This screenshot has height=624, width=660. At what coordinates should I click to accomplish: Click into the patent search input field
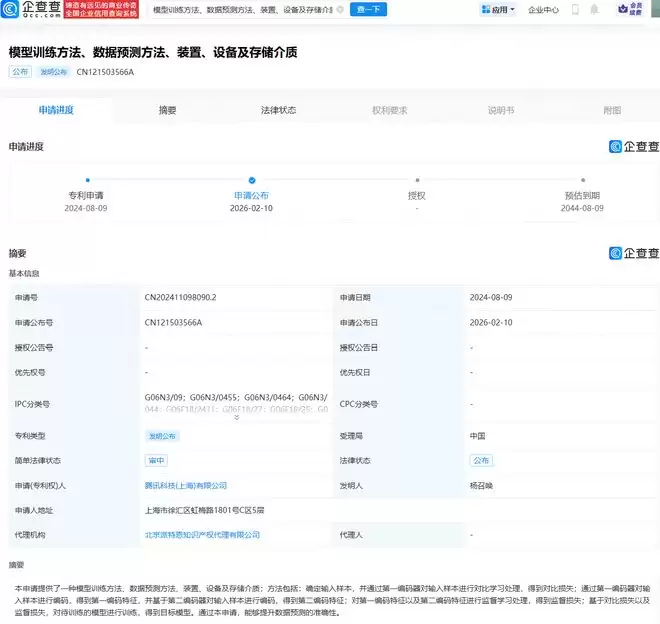coord(240,10)
